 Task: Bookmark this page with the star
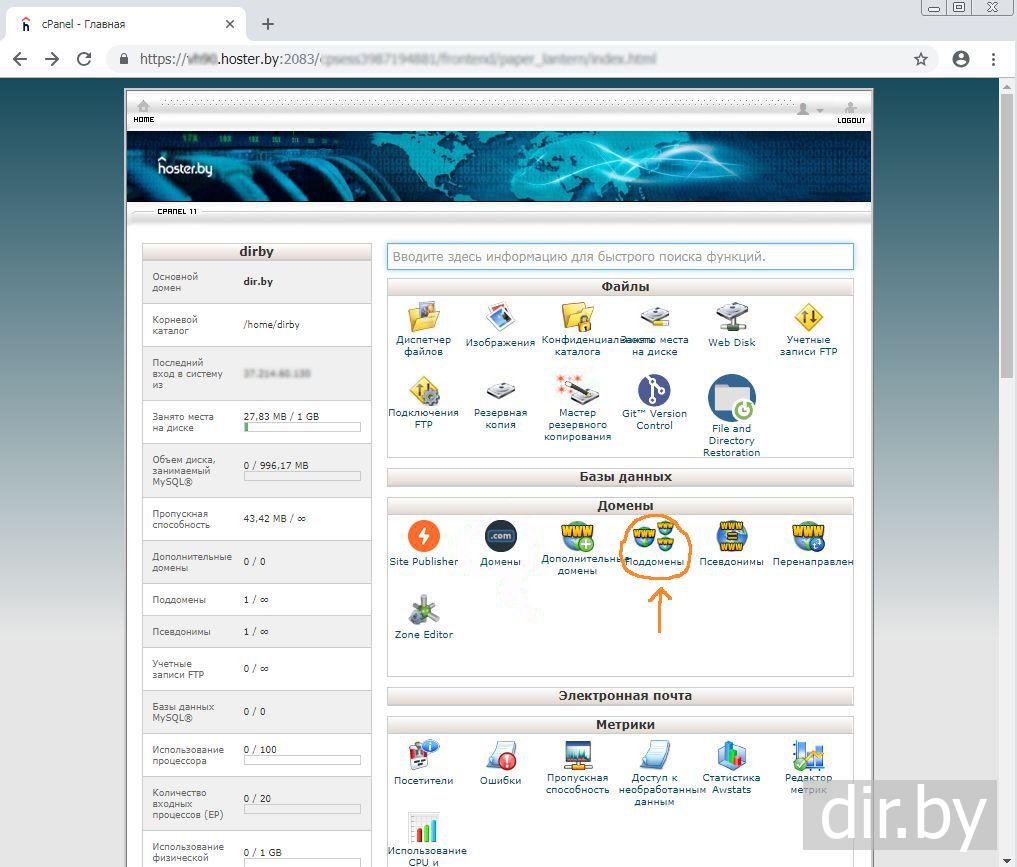(920, 59)
